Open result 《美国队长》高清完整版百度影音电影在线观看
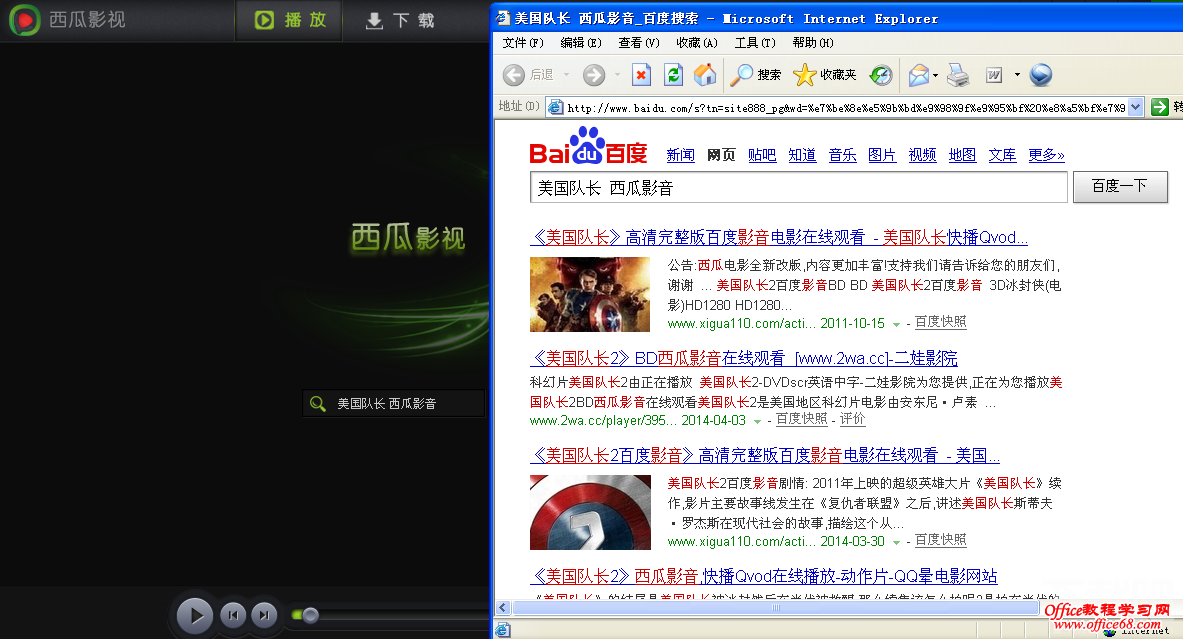 click(x=779, y=238)
